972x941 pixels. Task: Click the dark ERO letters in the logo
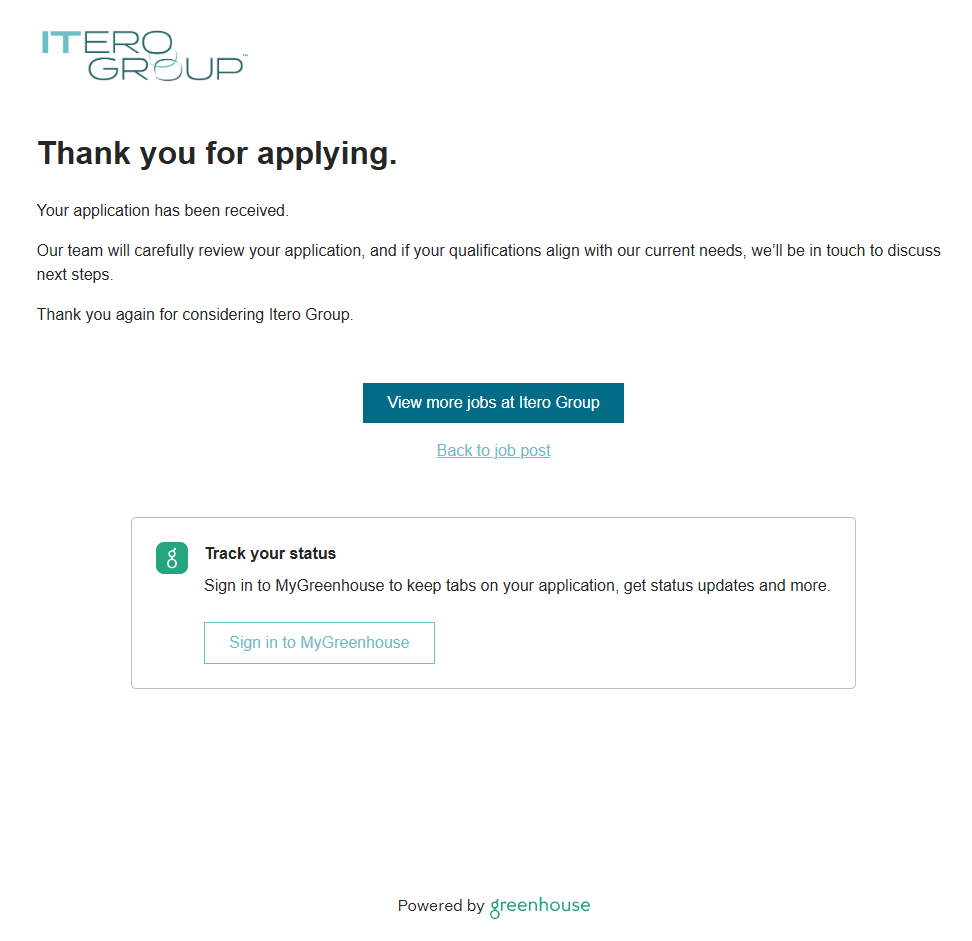pyautogui.click(x=123, y=42)
